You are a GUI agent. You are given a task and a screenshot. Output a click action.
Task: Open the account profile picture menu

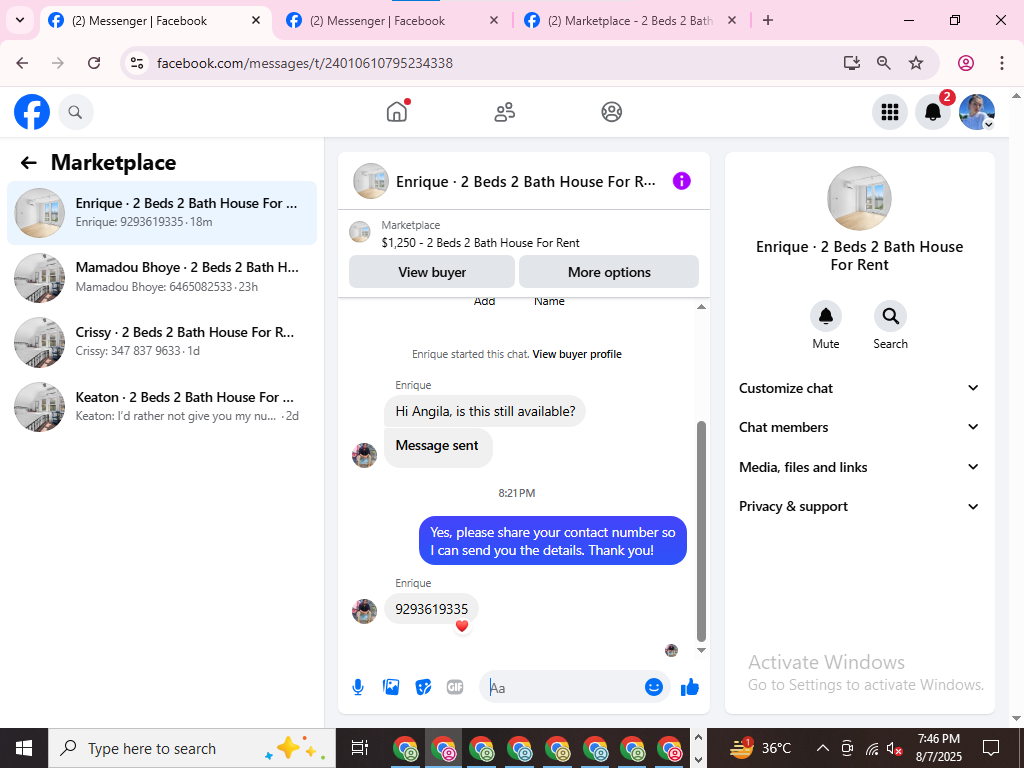tap(976, 112)
